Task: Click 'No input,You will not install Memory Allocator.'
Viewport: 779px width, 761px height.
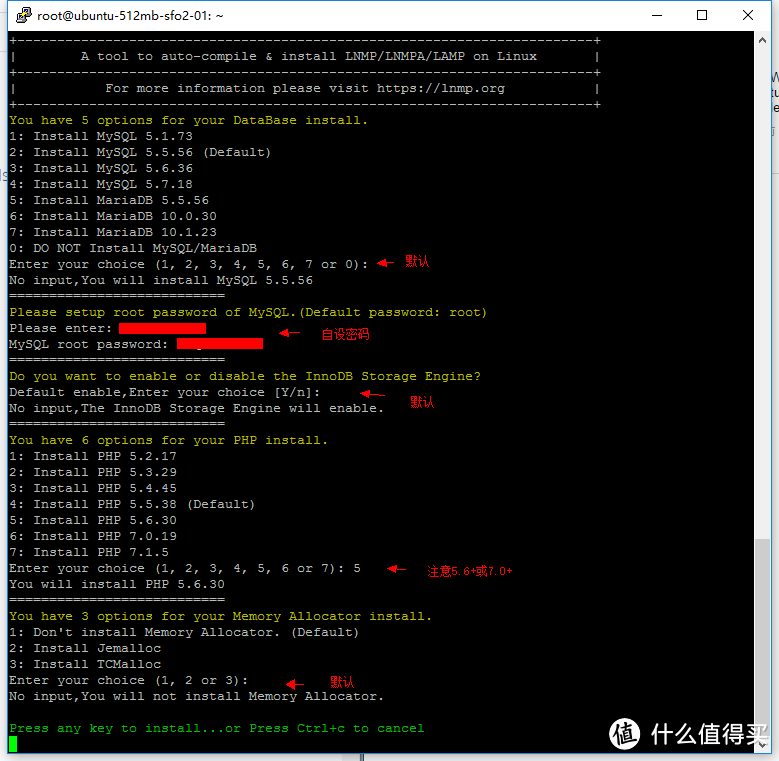Action: point(196,696)
